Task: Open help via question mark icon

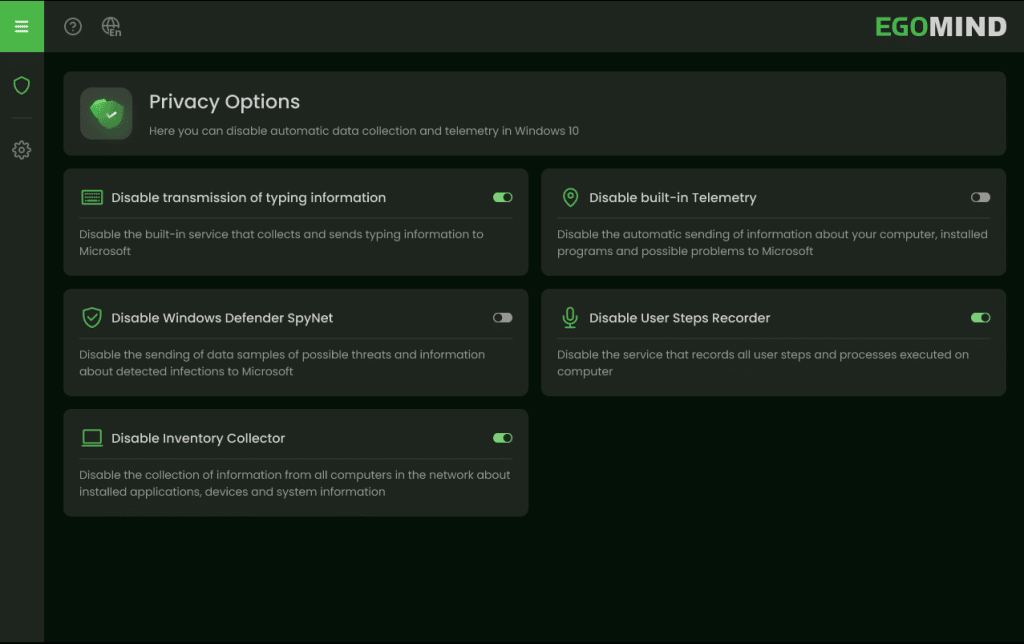Action: pos(73,27)
